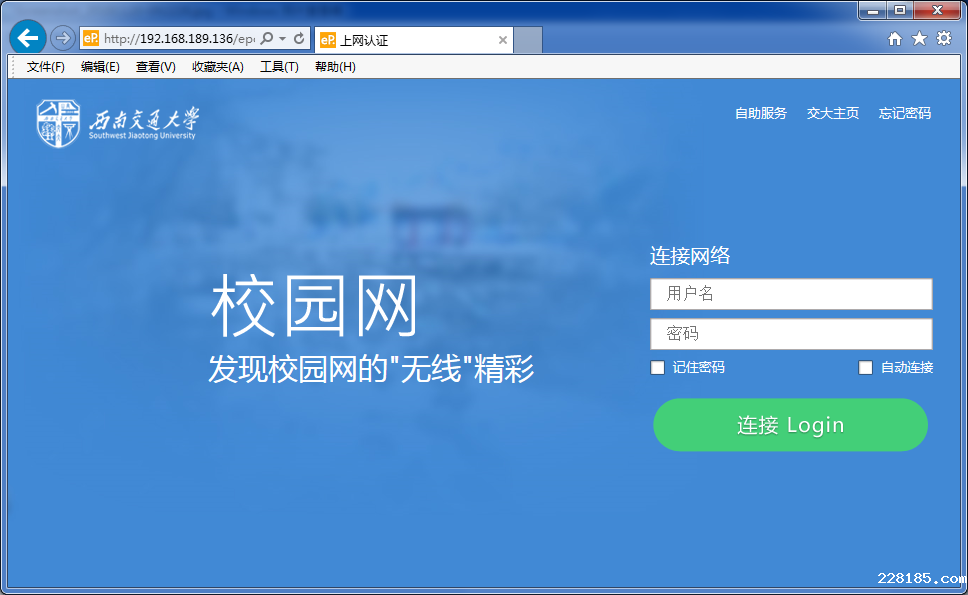
Task: Click the browser Forward arrow button
Action: pos(62,38)
